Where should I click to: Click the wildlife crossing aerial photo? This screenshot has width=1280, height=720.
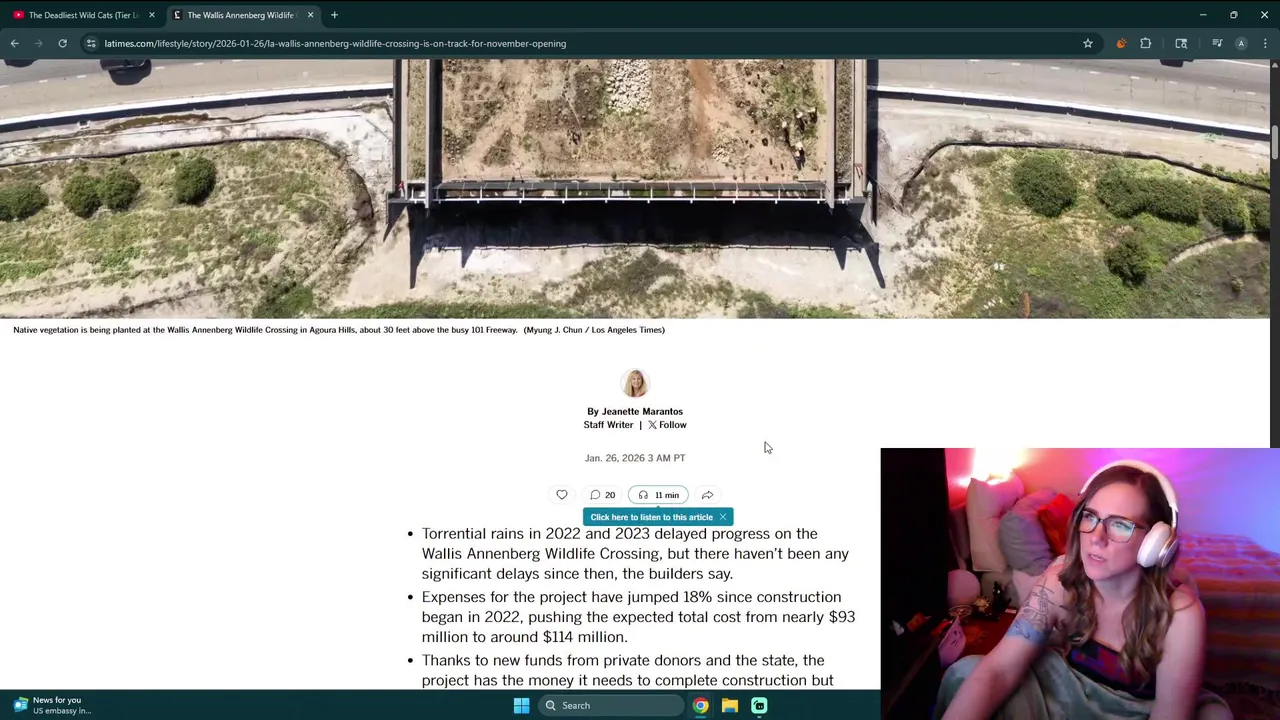(635, 188)
